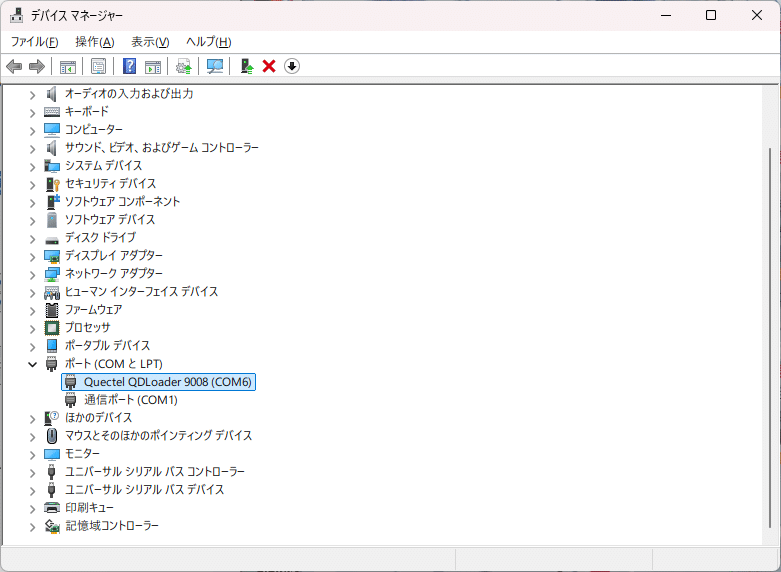Select the 印刷キュー category label
This screenshot has height=572, width=781.
(89, 508)
